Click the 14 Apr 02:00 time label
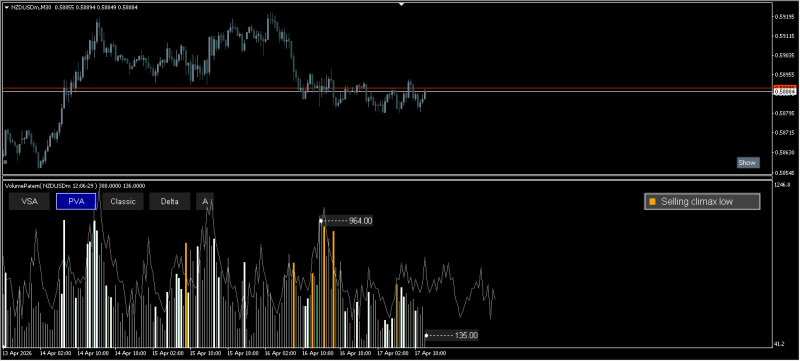Screen dimensions: 800x361 [x=55, y=353]
